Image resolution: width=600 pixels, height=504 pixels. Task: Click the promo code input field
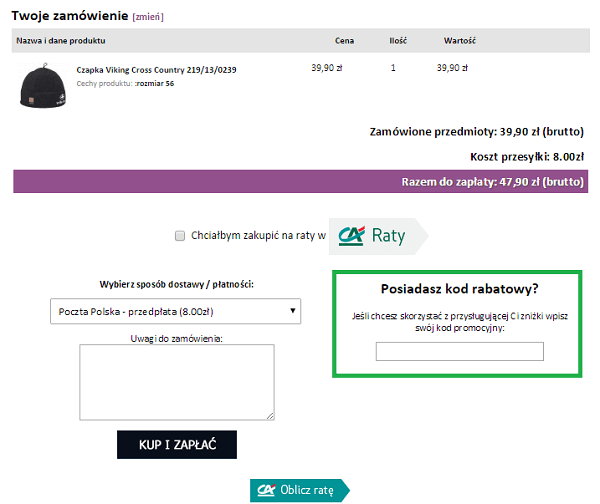459,351
